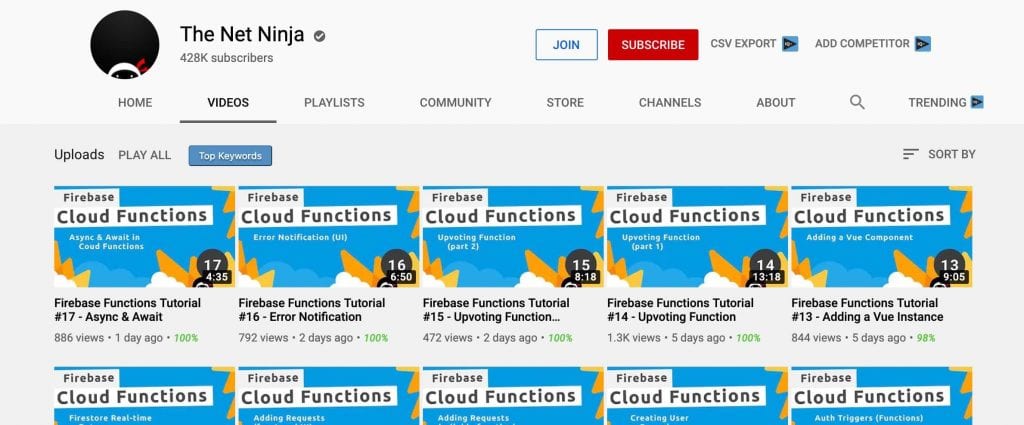Switch to the Home tab

tap(135, 102)
